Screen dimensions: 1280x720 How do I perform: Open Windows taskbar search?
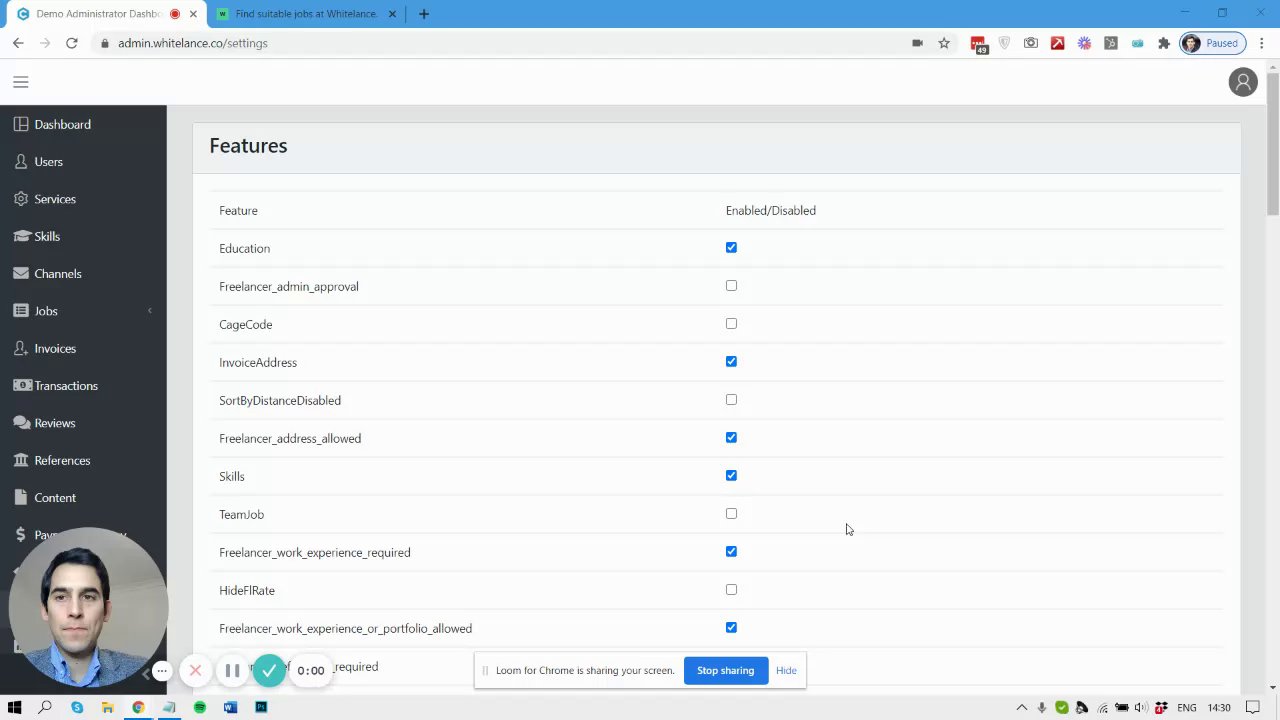click(45, 707)
